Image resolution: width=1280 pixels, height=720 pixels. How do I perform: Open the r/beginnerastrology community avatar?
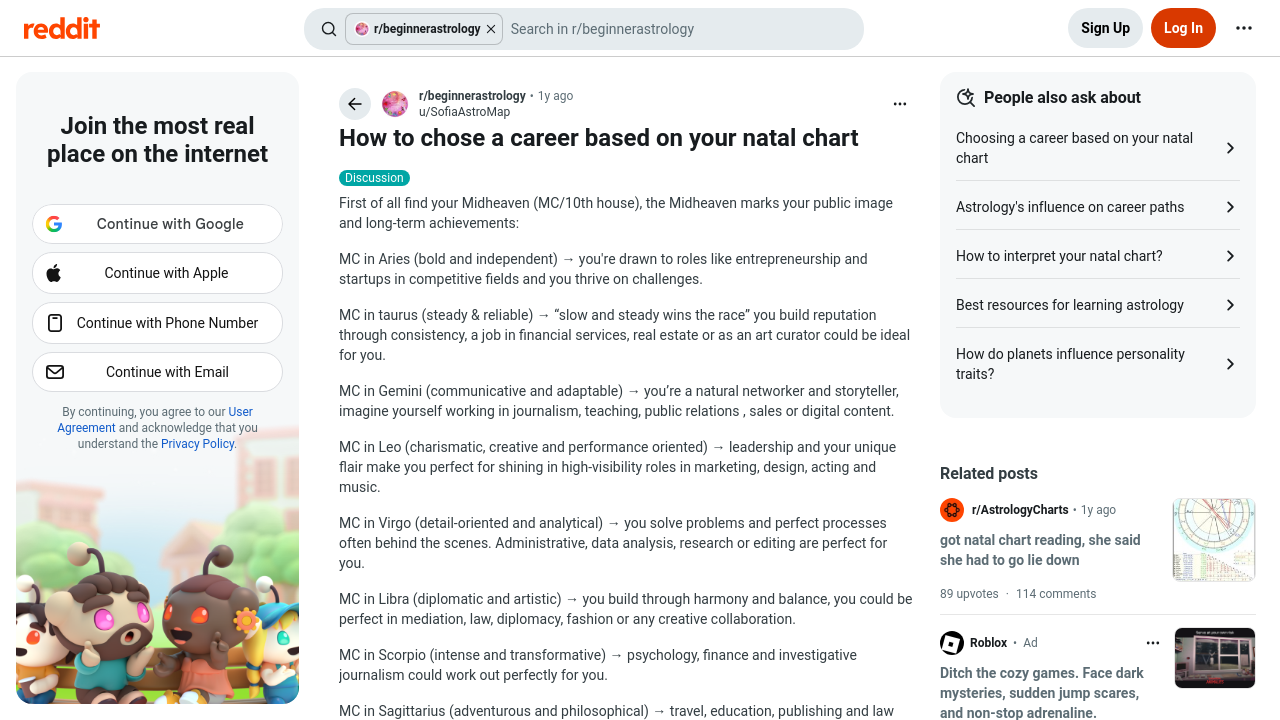point(395,104)
